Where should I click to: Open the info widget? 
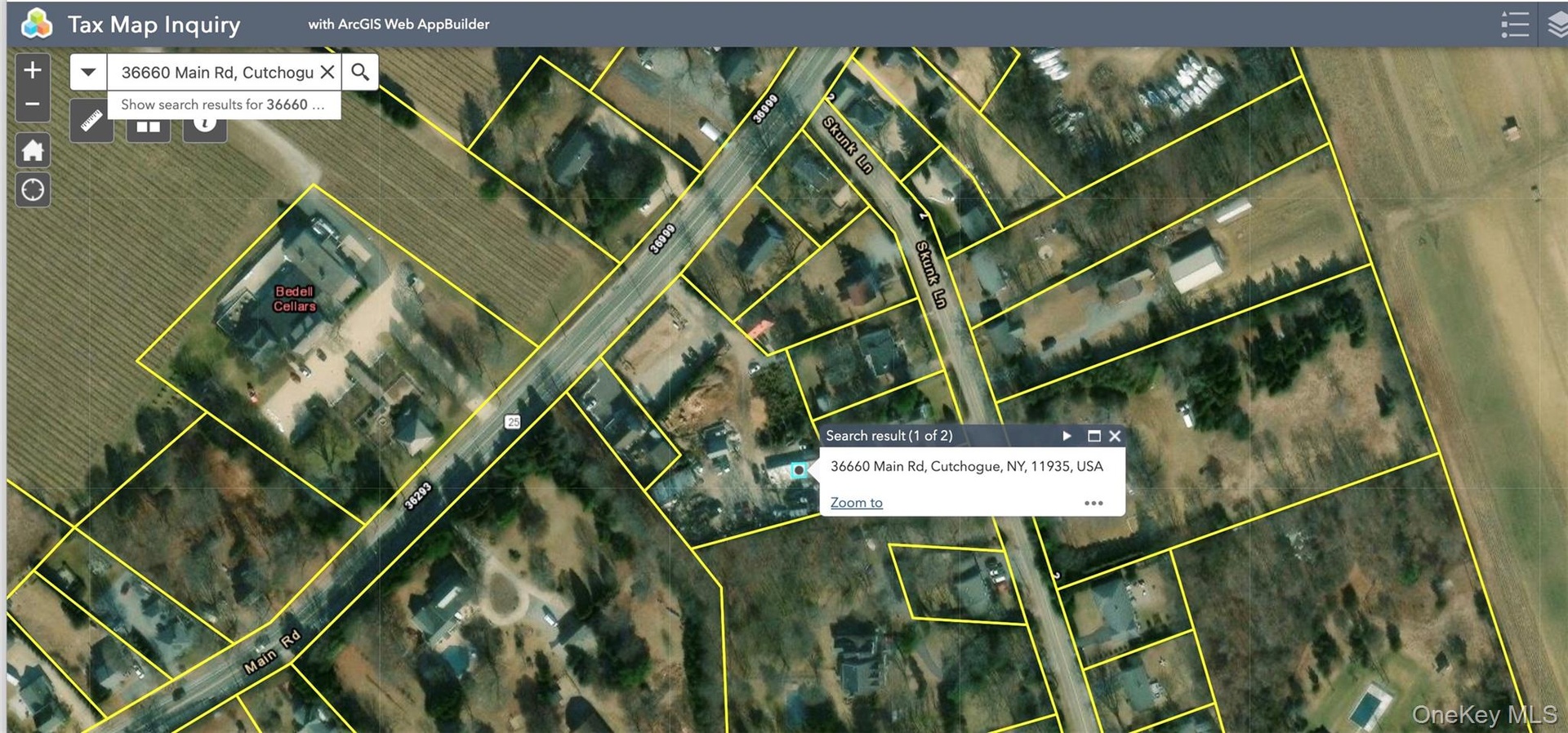click(204, 127)
